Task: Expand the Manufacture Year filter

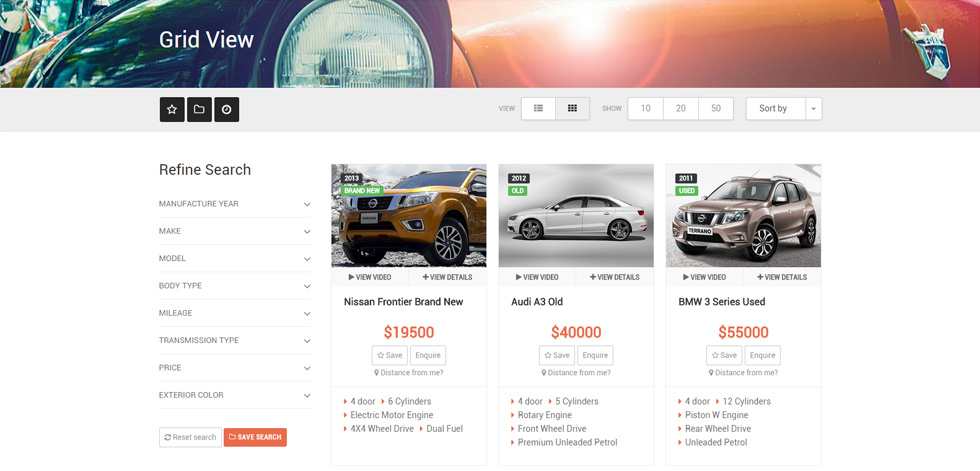Action: pyautogui.click(x=235, y=204)
